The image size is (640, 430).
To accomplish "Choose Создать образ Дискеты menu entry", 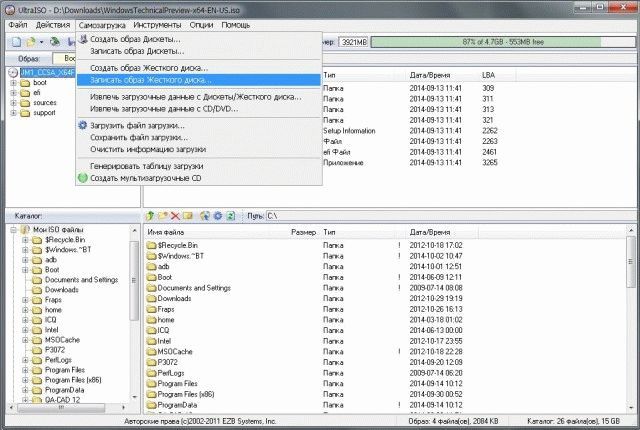I will tap(199, 39).
